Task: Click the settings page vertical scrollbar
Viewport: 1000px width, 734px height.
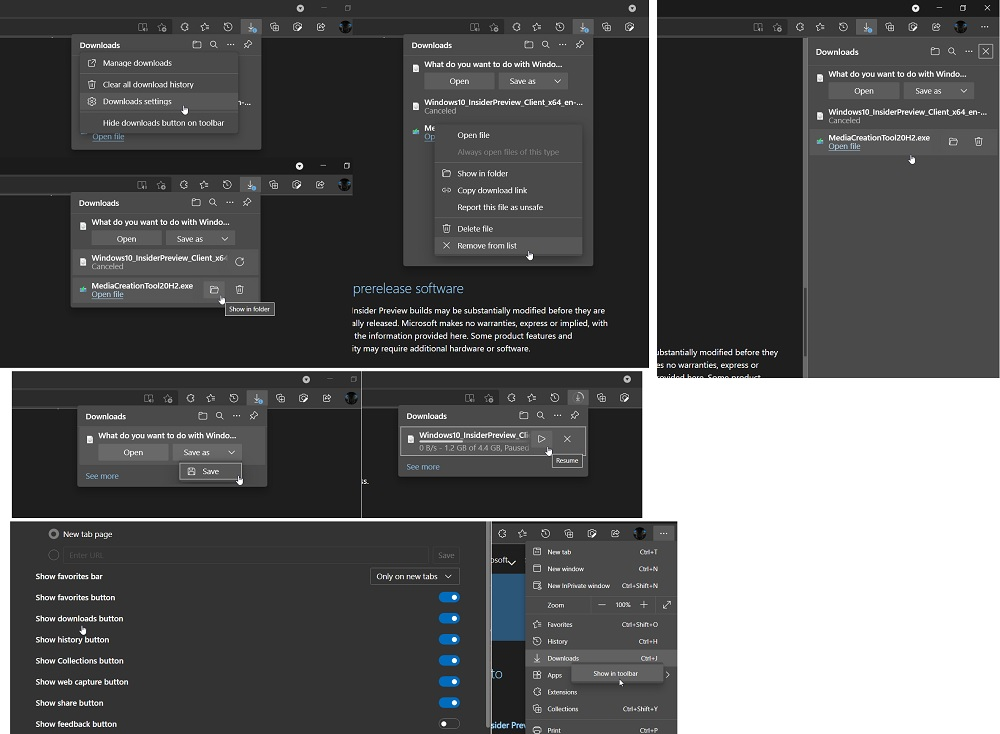Action: click(x=489, y=625)
